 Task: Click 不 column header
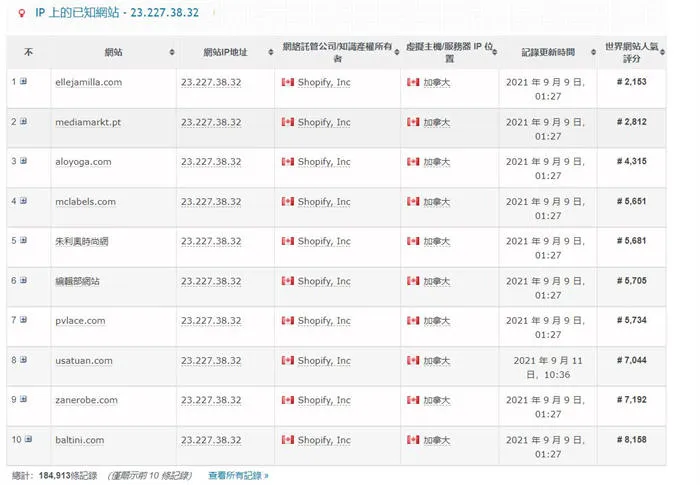[29, 52]
